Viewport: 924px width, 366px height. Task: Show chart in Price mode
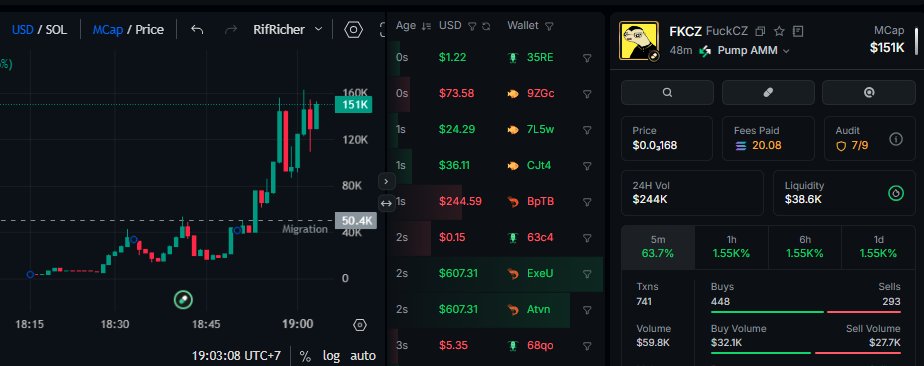coord(150,29)
